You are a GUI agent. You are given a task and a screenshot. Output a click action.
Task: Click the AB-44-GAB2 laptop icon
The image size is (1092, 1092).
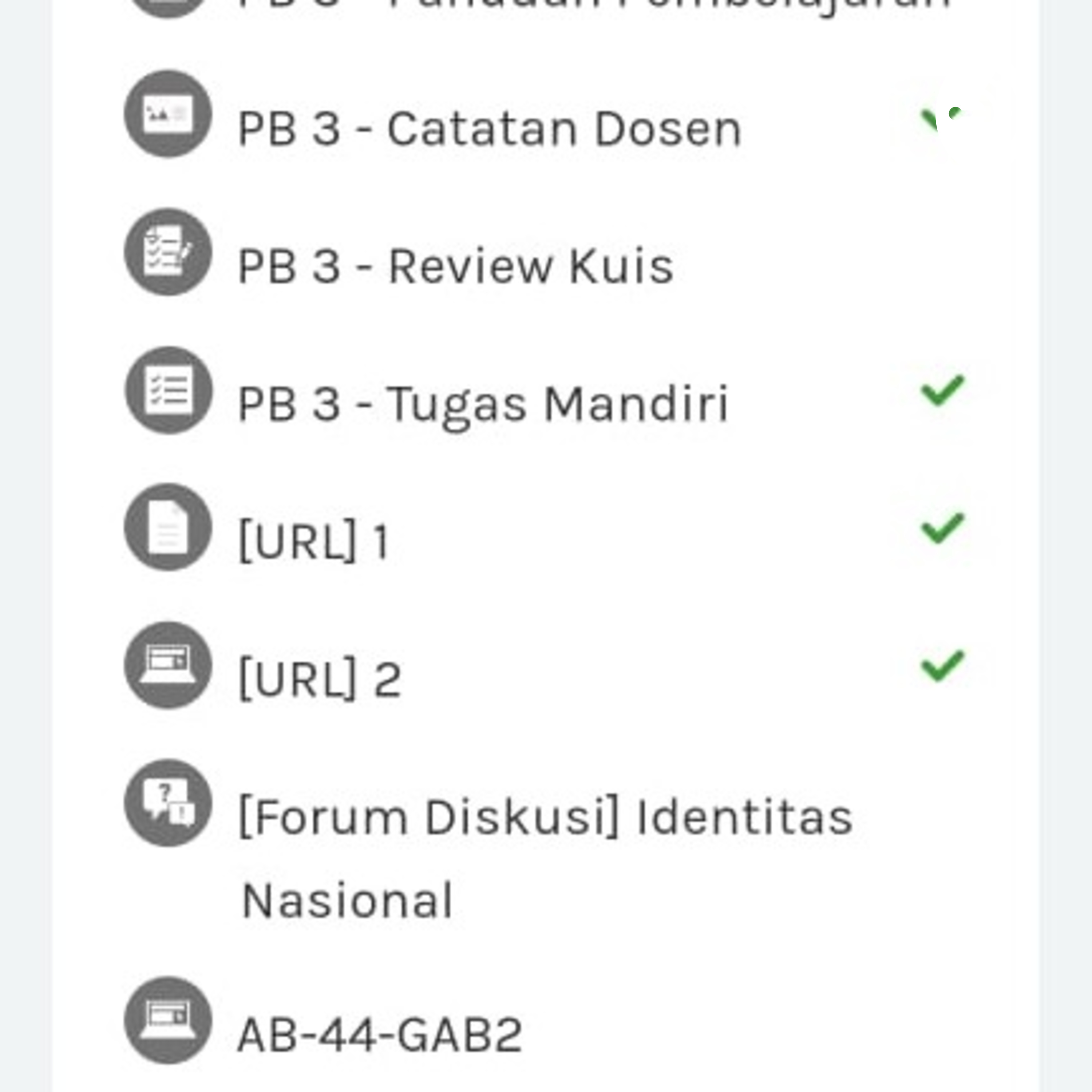pos(168,1020)
